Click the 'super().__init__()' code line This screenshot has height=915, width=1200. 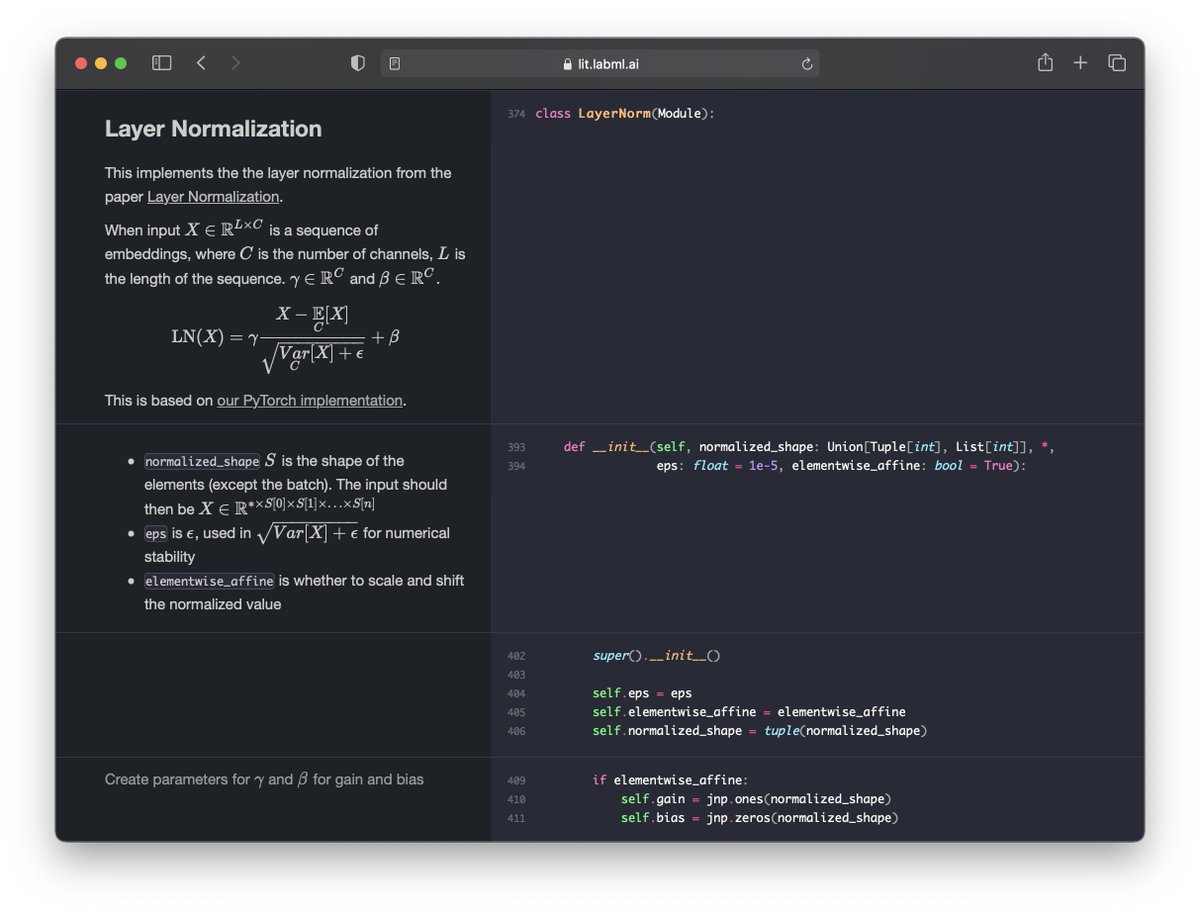coord(656,656)
